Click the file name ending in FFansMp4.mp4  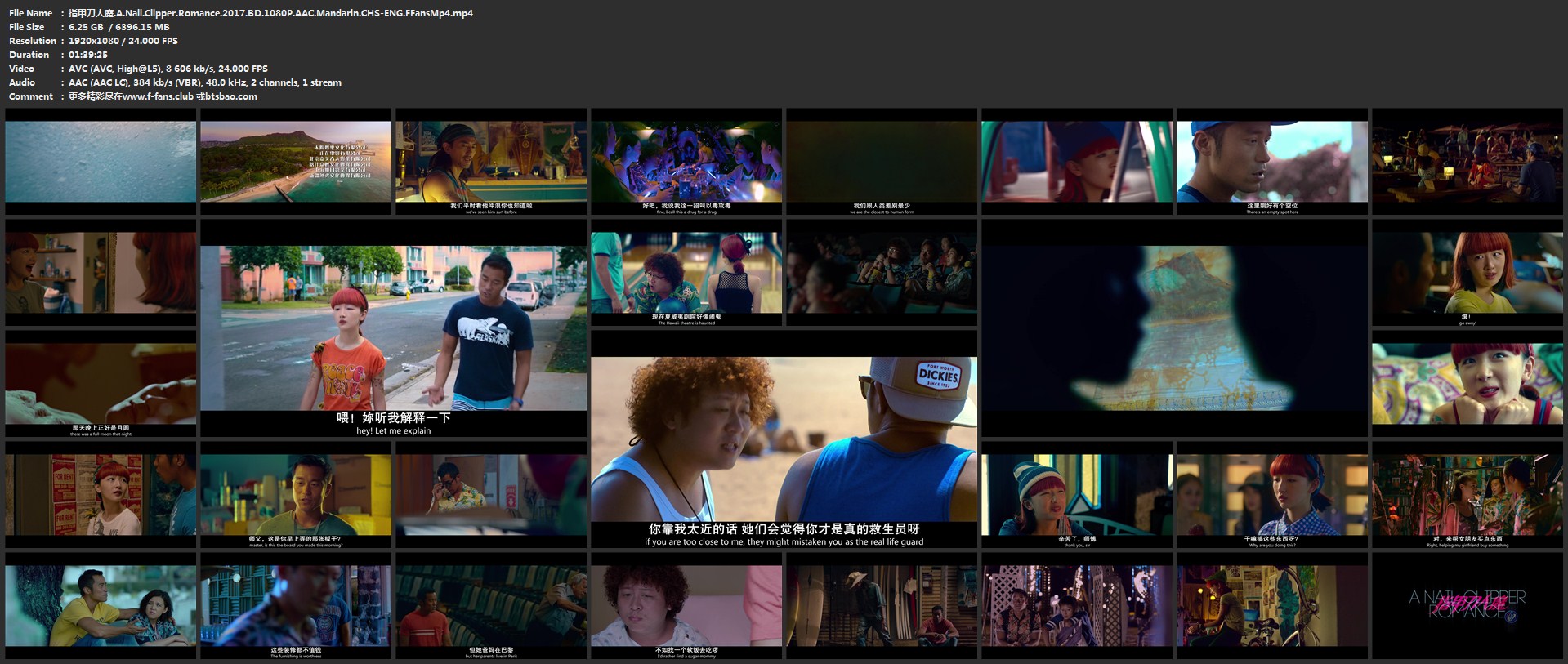pyautogui.click(x=270, y=13)
